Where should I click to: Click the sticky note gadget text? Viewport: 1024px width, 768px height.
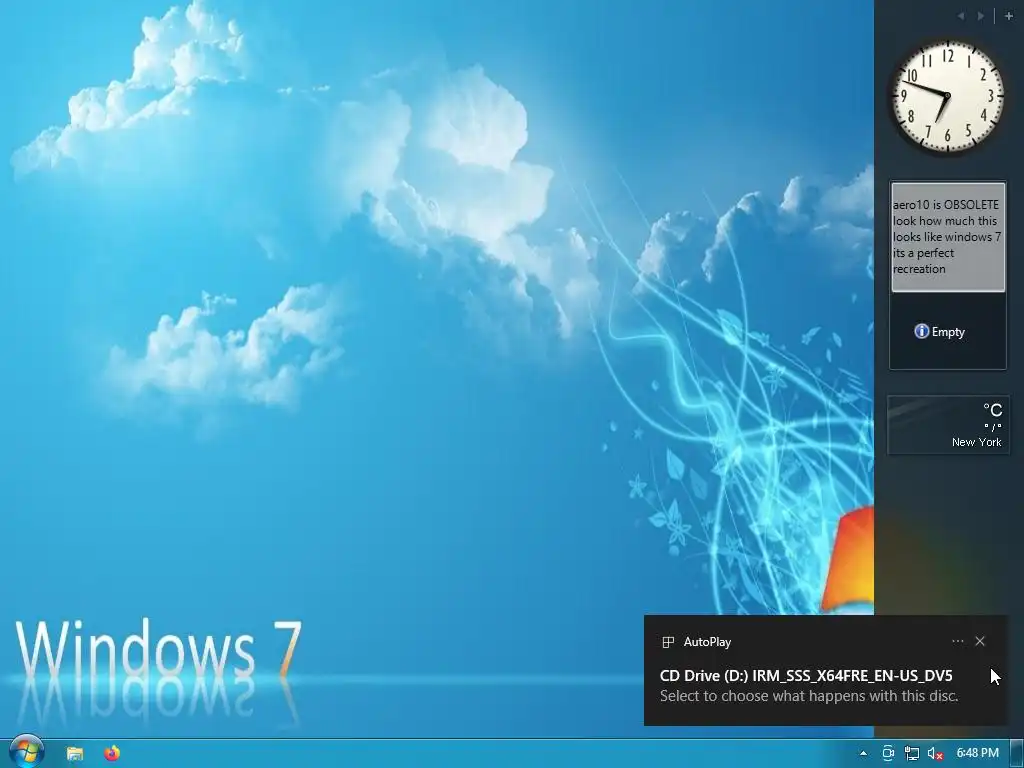coord(947,236)
